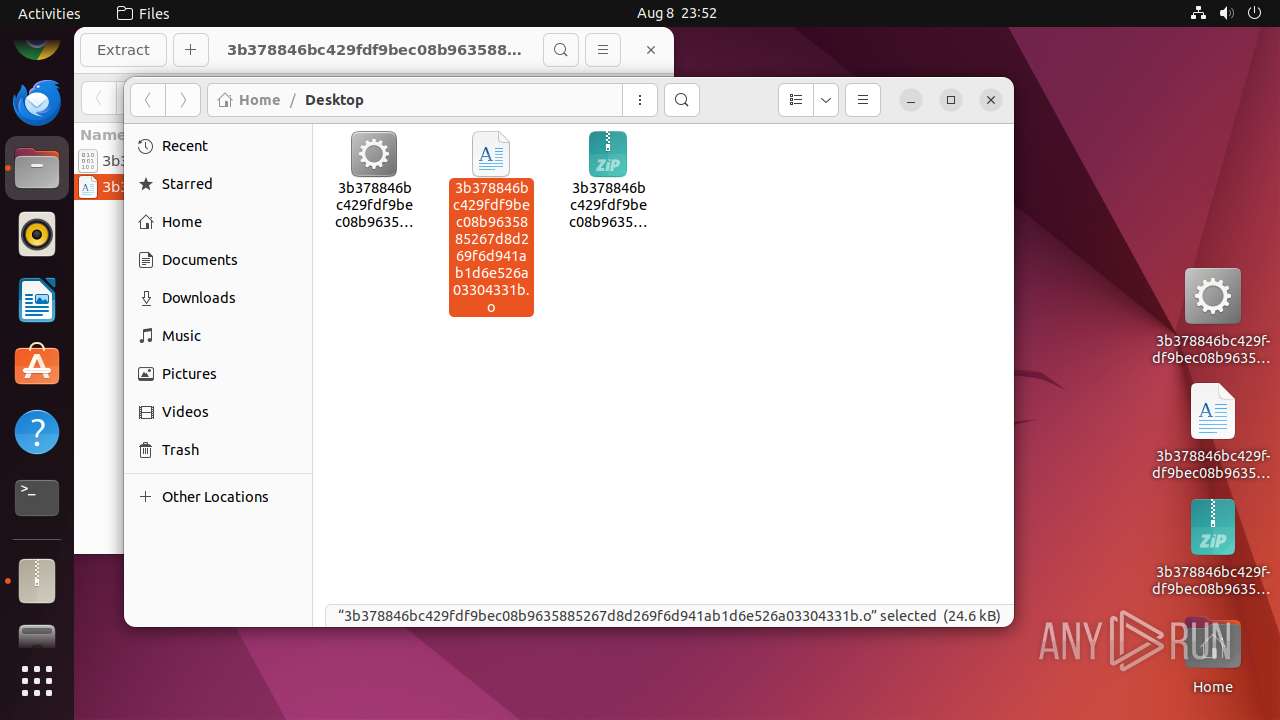
Task: Open path bar options three-dot menu
Action: 640,100
